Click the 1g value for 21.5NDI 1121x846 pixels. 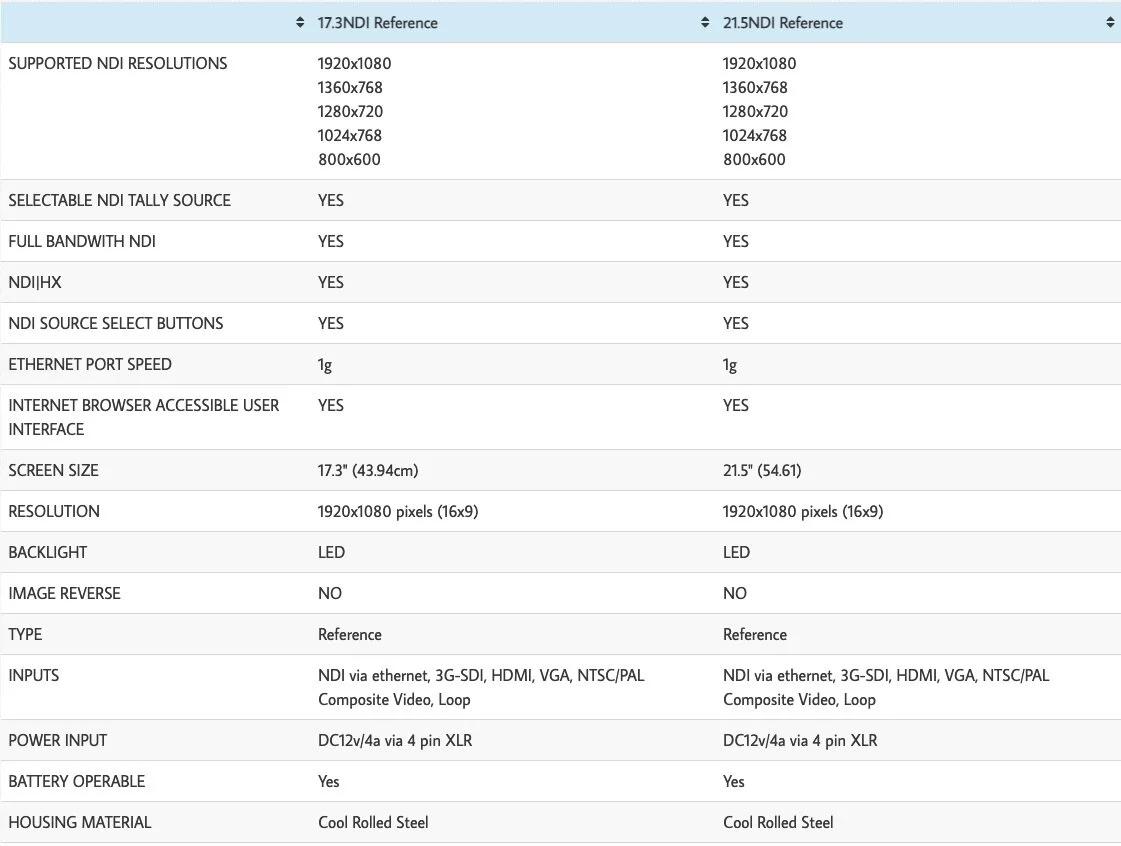[x=730, y=365]
